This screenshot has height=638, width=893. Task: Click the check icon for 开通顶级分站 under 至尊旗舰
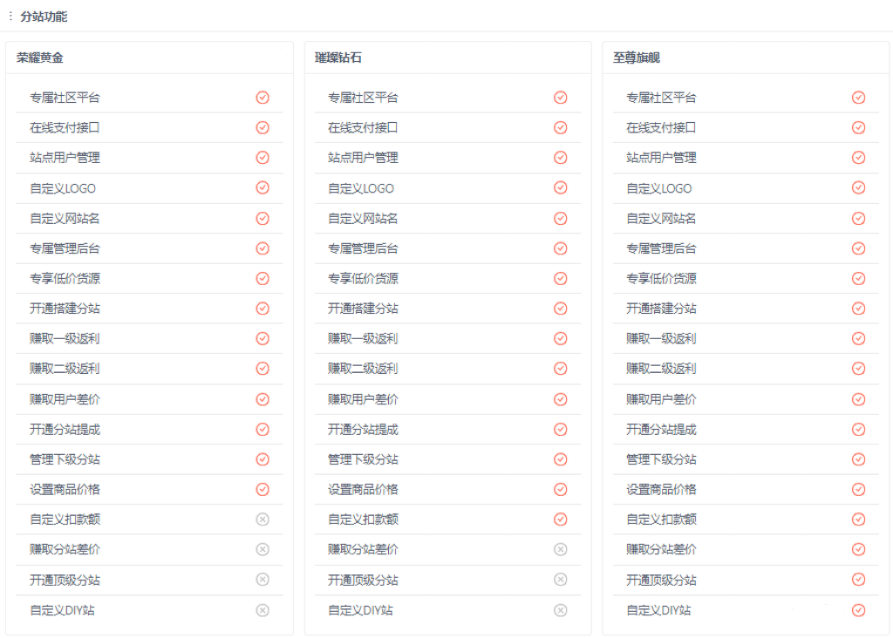(x=858, y=579)
